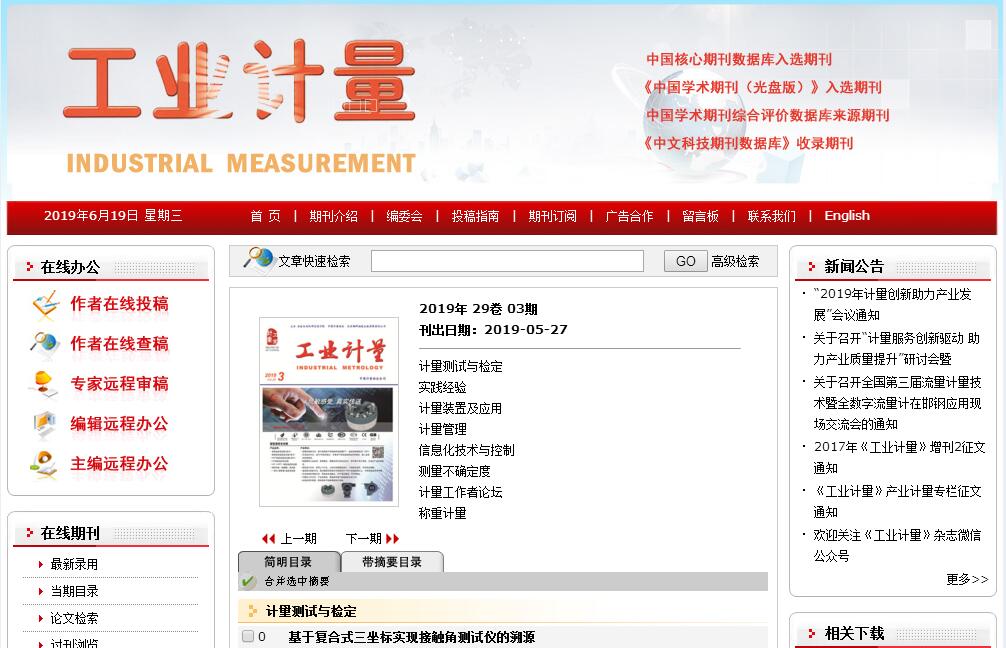The height and width of the screenshot is (648, 1006).
Task: Open 高级检索 advanced search link
Action: [x=735, y=261]
